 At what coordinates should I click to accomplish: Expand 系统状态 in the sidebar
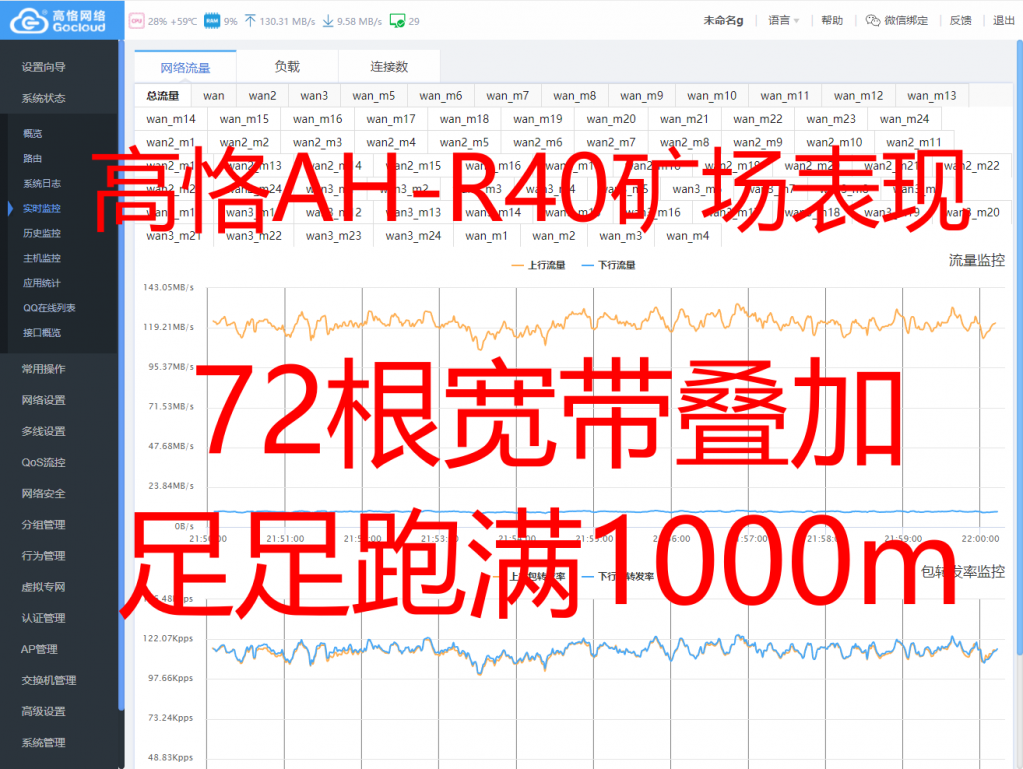[x=43, y=98]
